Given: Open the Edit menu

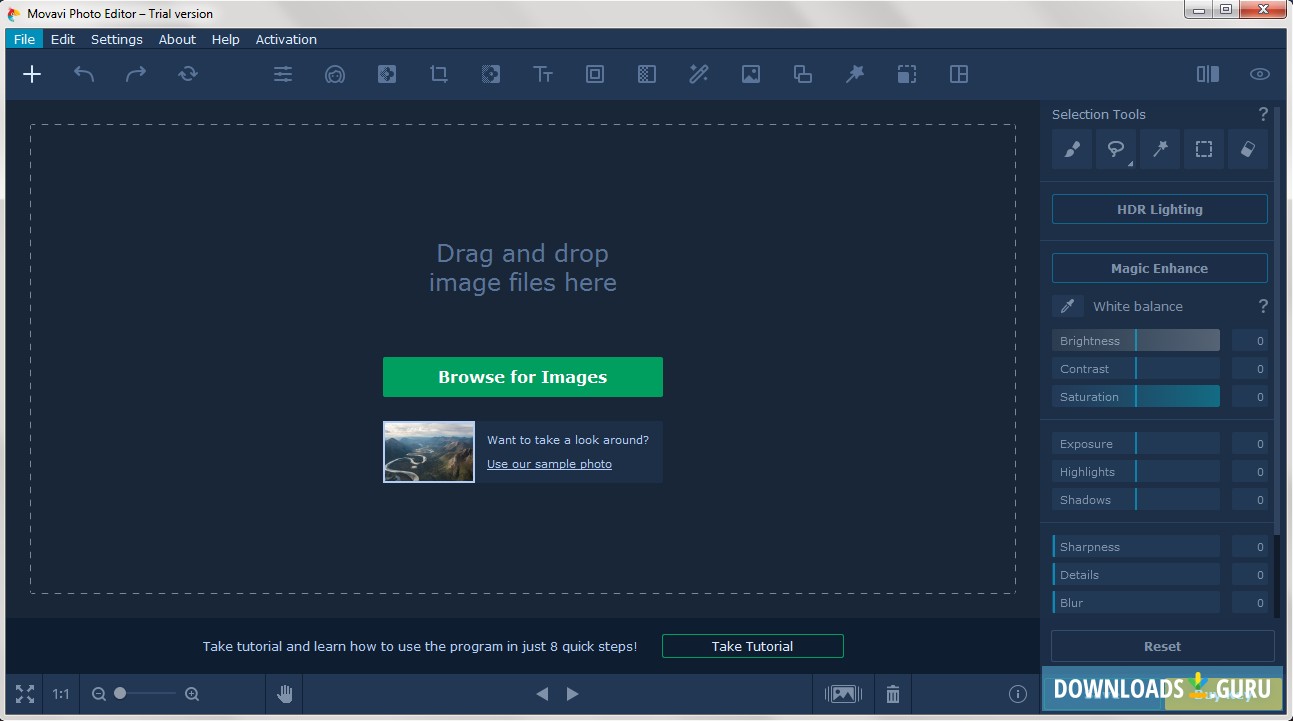Looking at the screenshot, I should (x=63, y=39).
